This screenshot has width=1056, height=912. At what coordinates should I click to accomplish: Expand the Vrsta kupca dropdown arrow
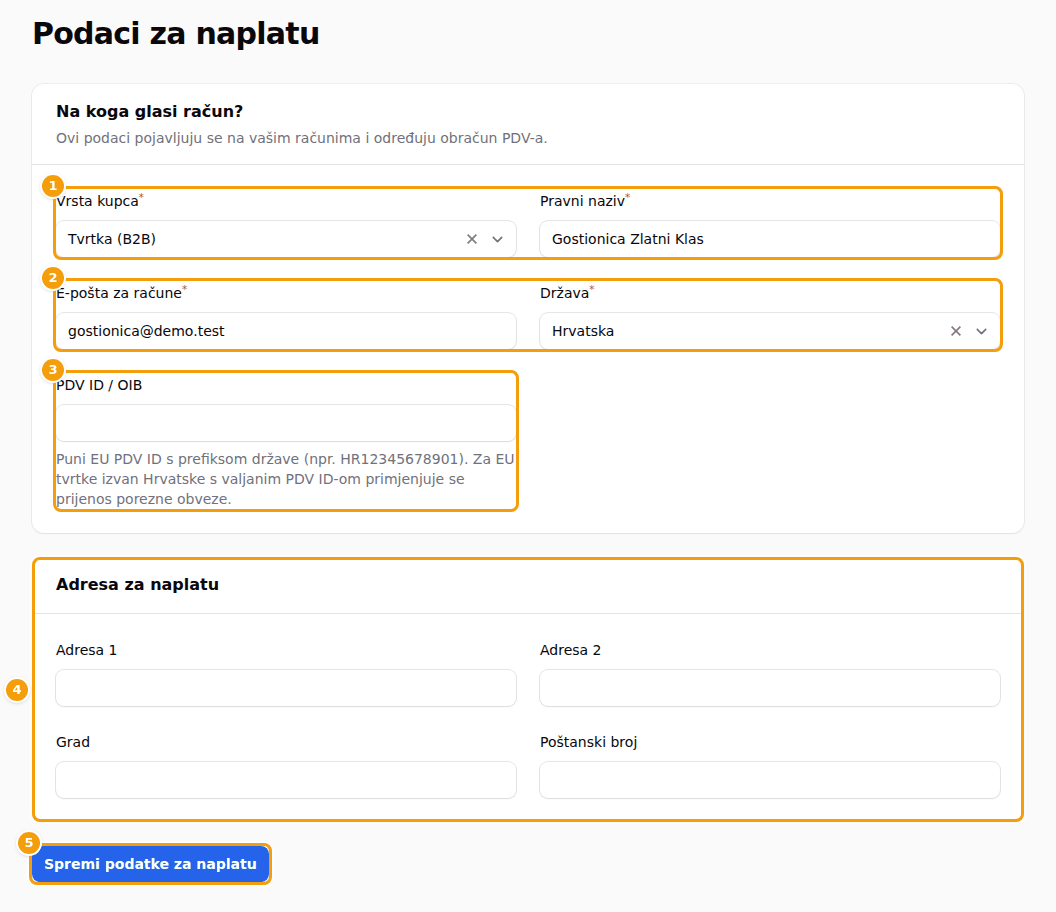(498, 239)
